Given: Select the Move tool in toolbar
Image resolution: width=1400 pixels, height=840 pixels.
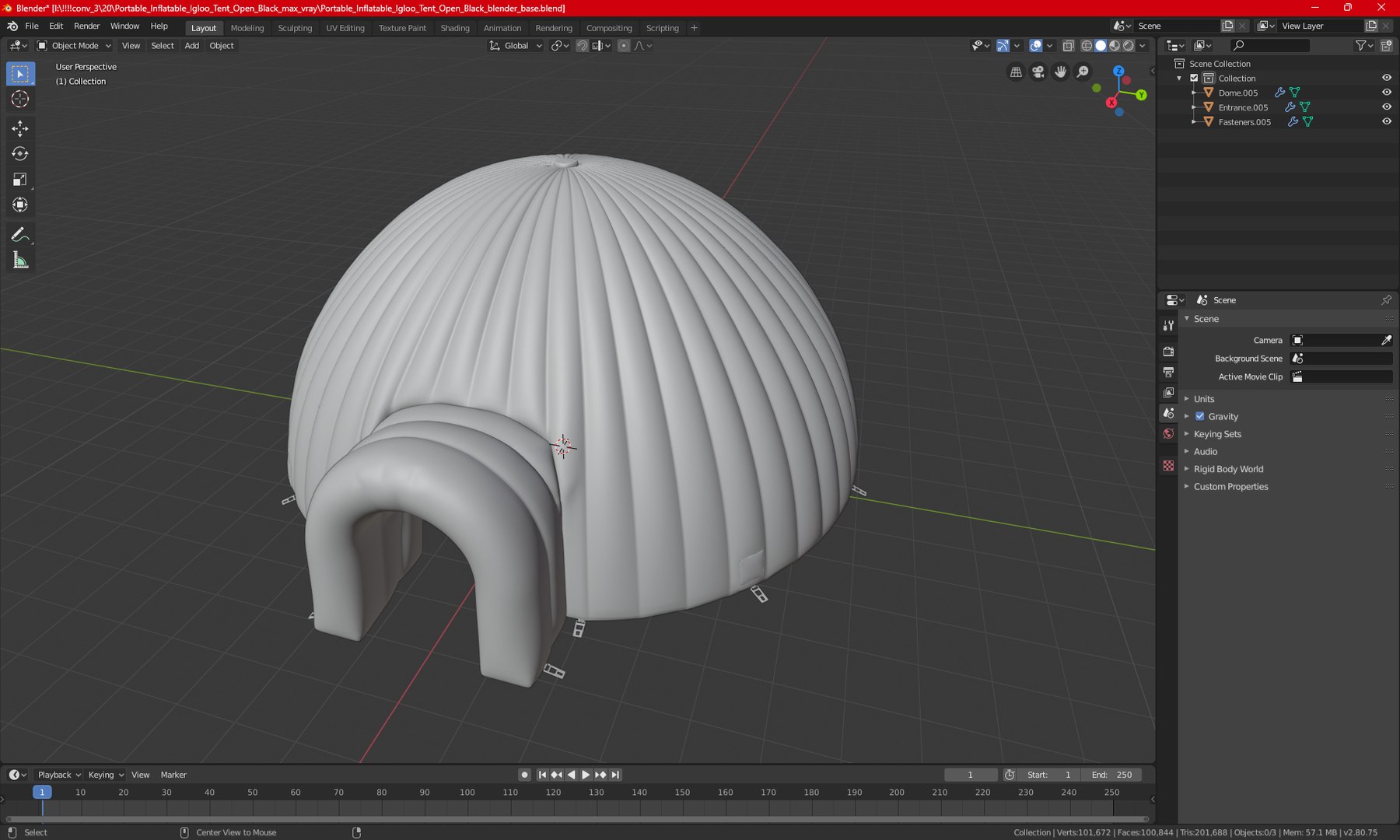Looking at the screenshot, I should [x=20, y=128].
